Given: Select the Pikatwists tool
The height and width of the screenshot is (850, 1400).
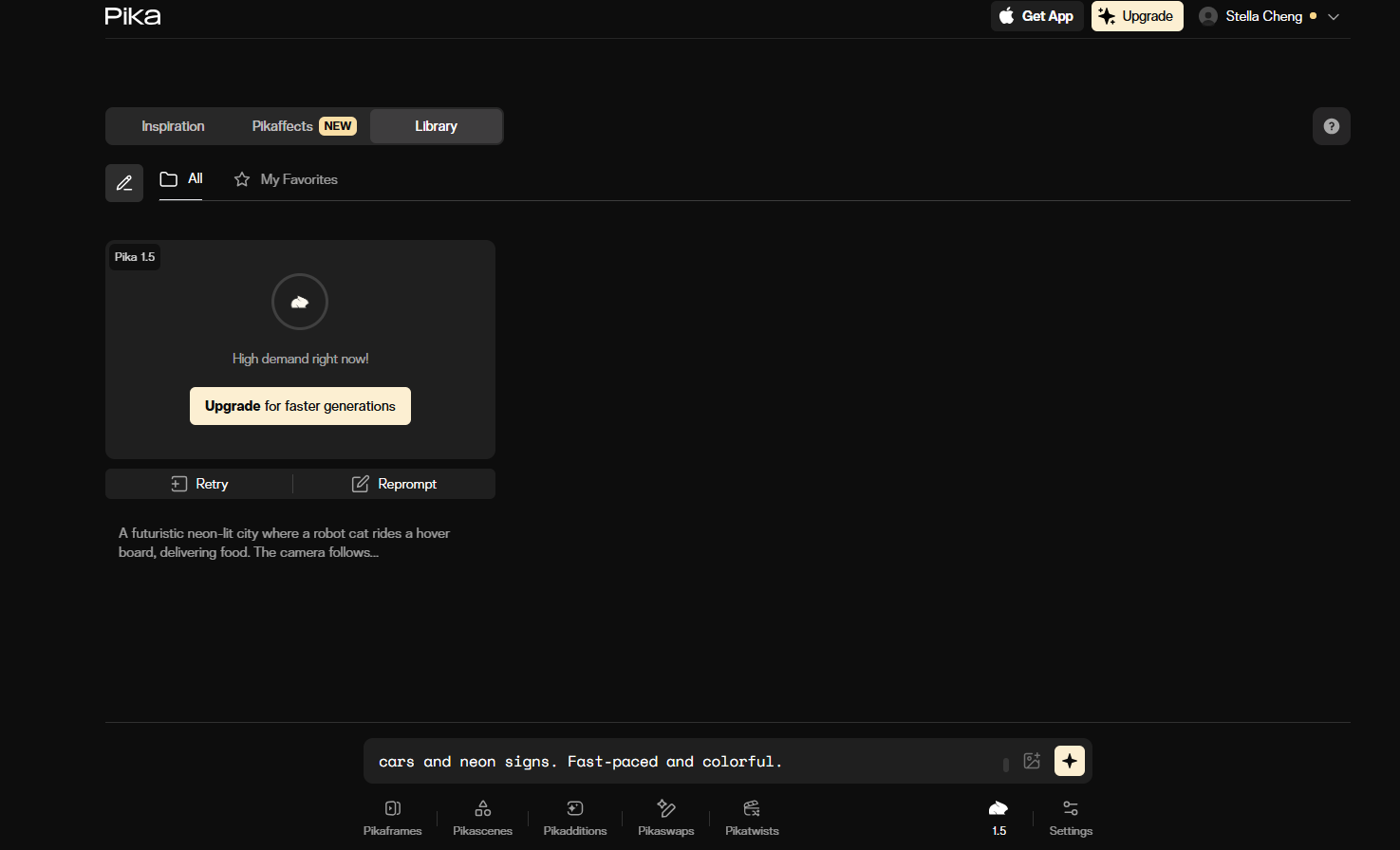Looking at the screenshot, I should pyautogui.click(x=752, y=818).
